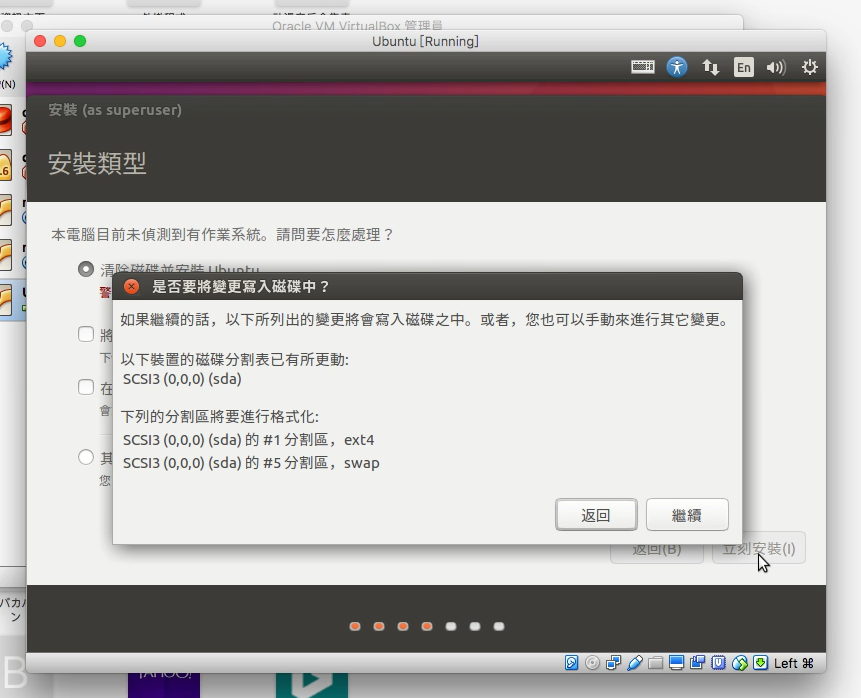Click the 立刻安裝(I) install button
861x698 pixels.
pos(758,548)
